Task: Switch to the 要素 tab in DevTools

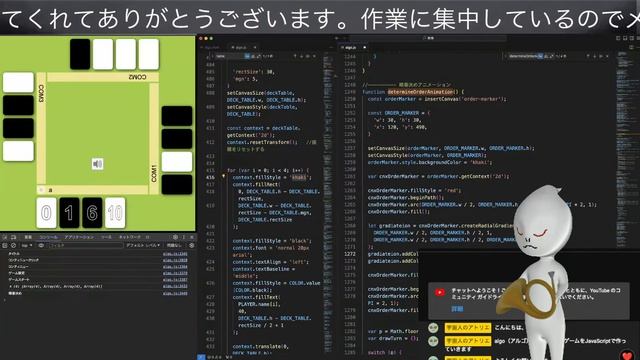Action: (28, 237)
